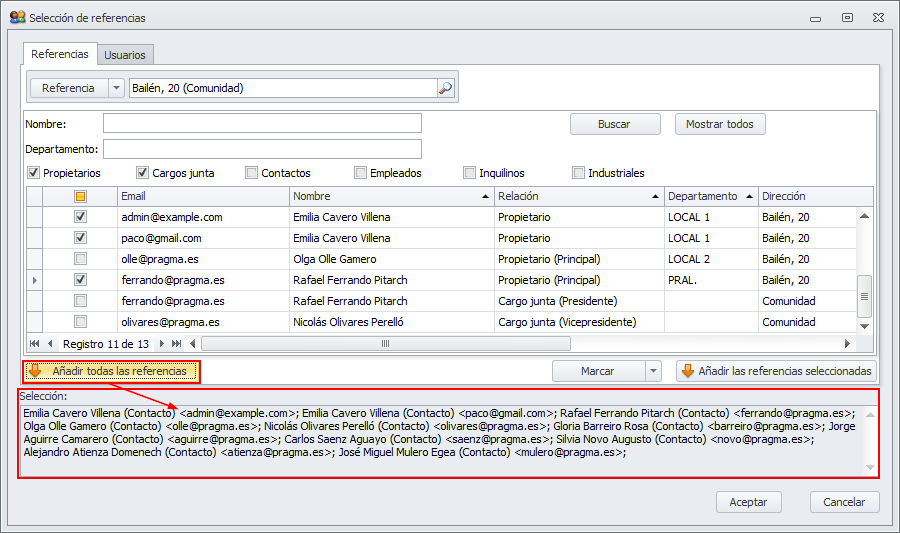
Task: Click the Mostrar todos button
Action: point(720,124)
